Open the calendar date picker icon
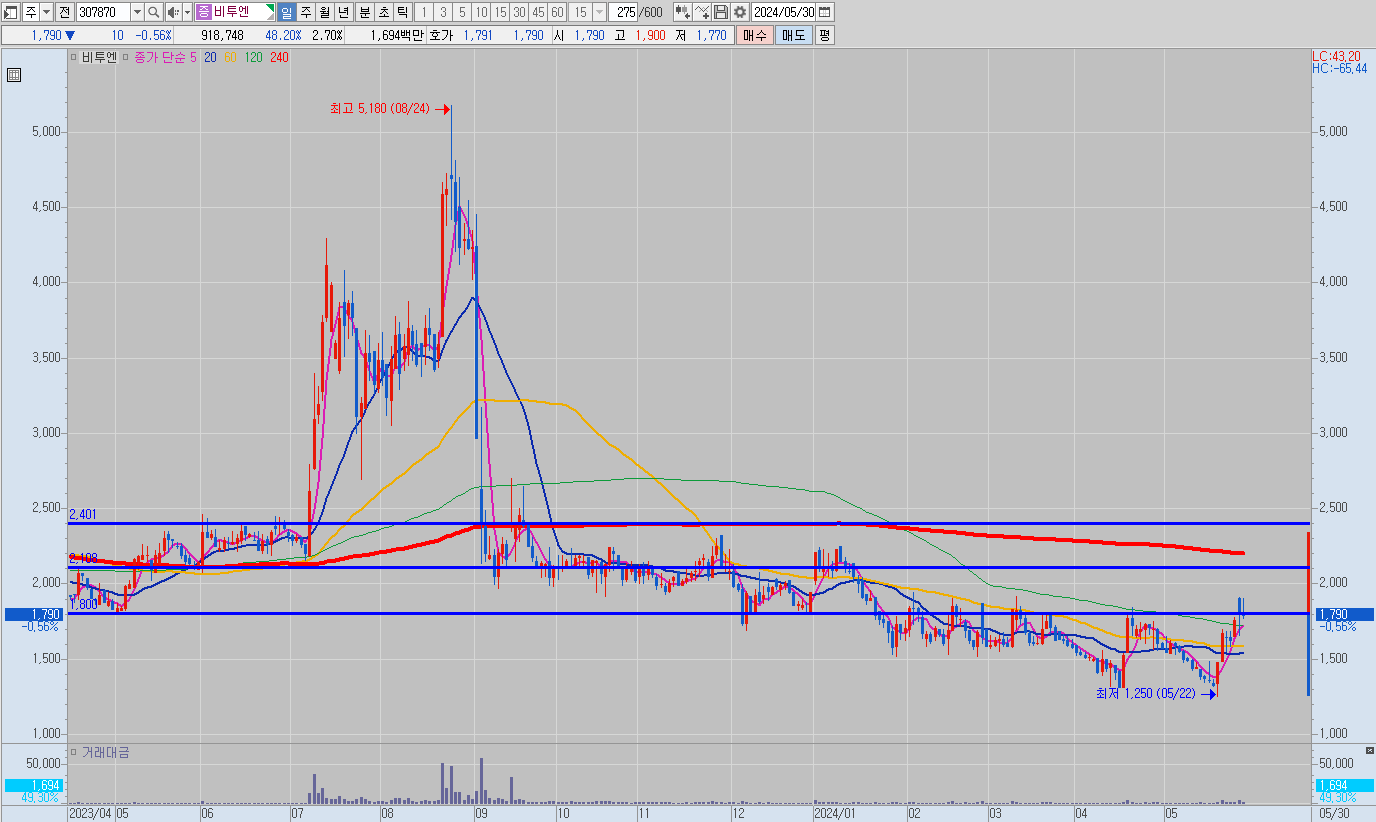The image size is (1376, 822). 825,12
